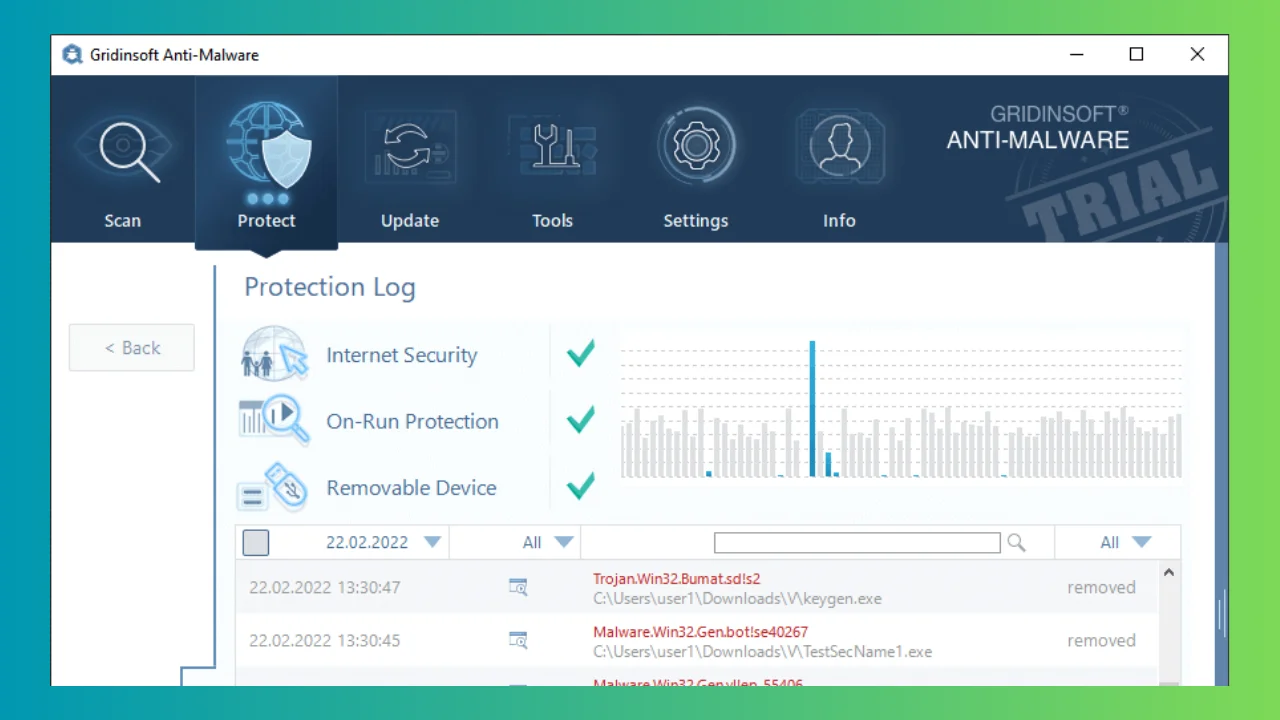Image resolution: width=1280 pixels, height=720 pixels.
Task: Click details icon for 13:30:47 entry
Action: [x=518, y=587]
